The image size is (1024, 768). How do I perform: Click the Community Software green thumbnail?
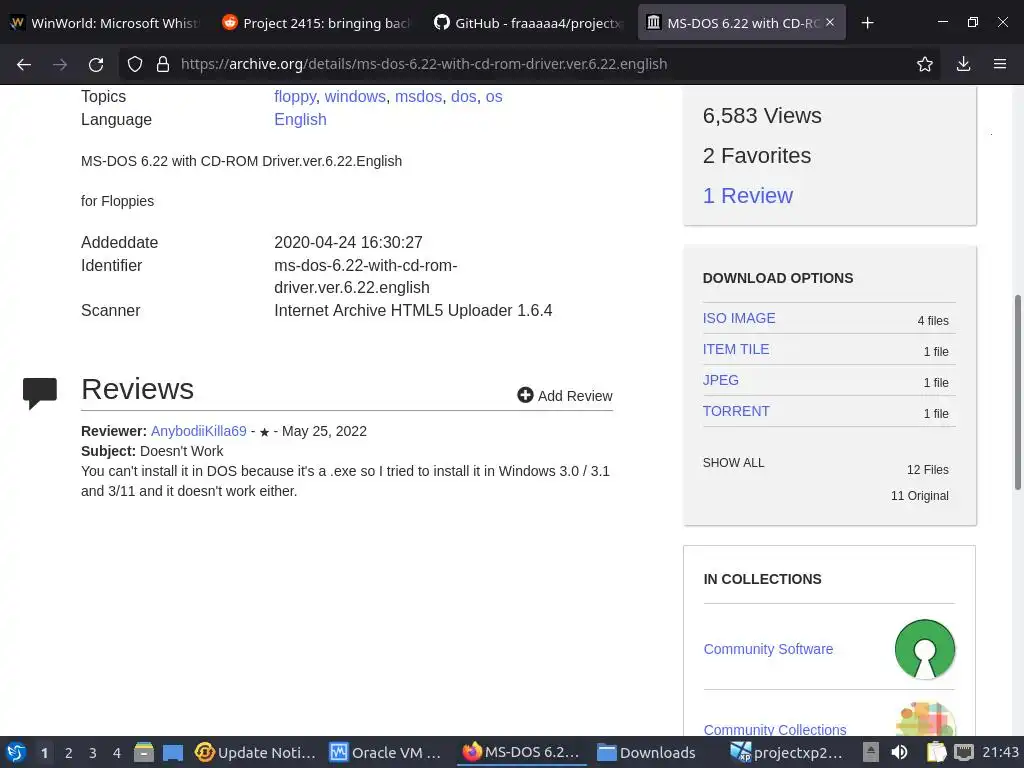[x=925, y=649]
